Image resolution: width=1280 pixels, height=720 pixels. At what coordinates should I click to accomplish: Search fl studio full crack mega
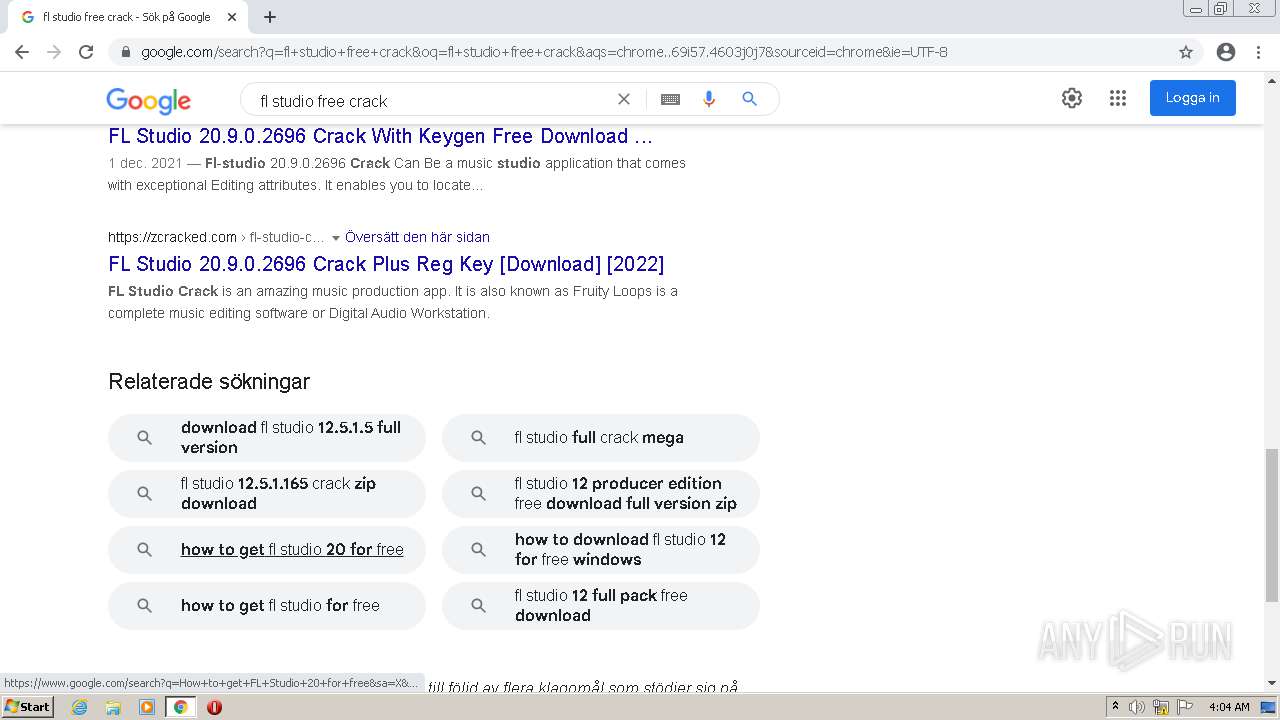pos(601,438)
